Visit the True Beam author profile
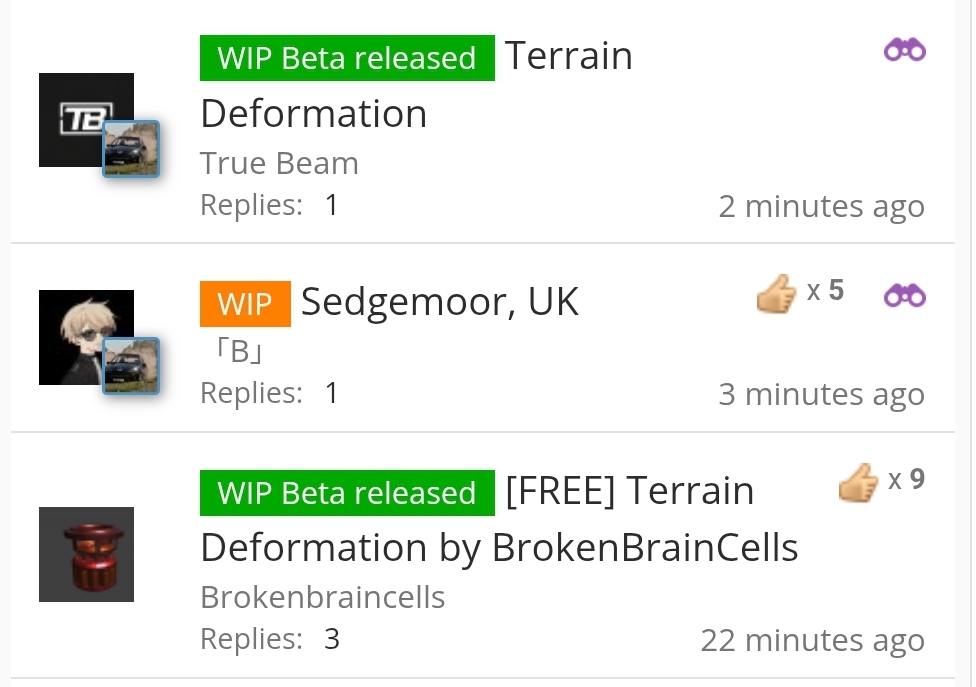 click(279, 163)
